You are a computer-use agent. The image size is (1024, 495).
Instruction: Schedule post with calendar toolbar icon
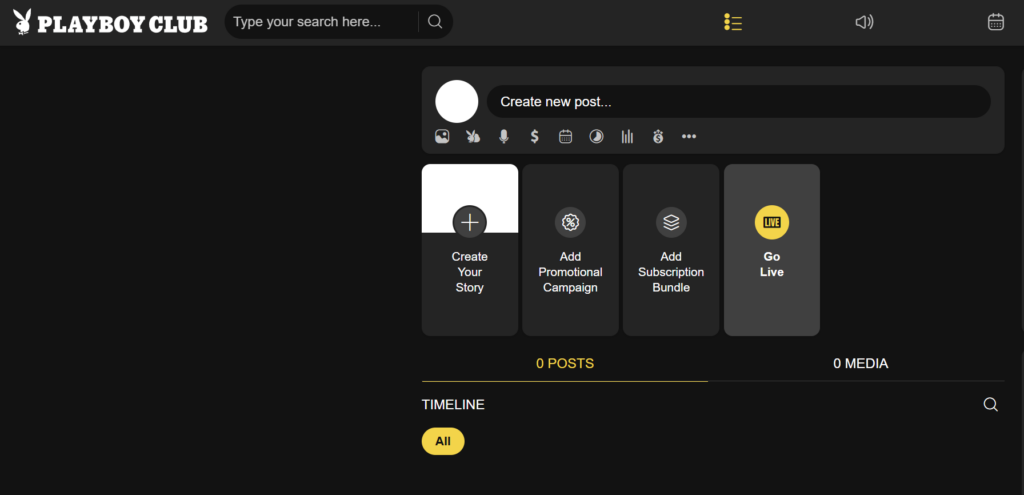pos(566,136)
